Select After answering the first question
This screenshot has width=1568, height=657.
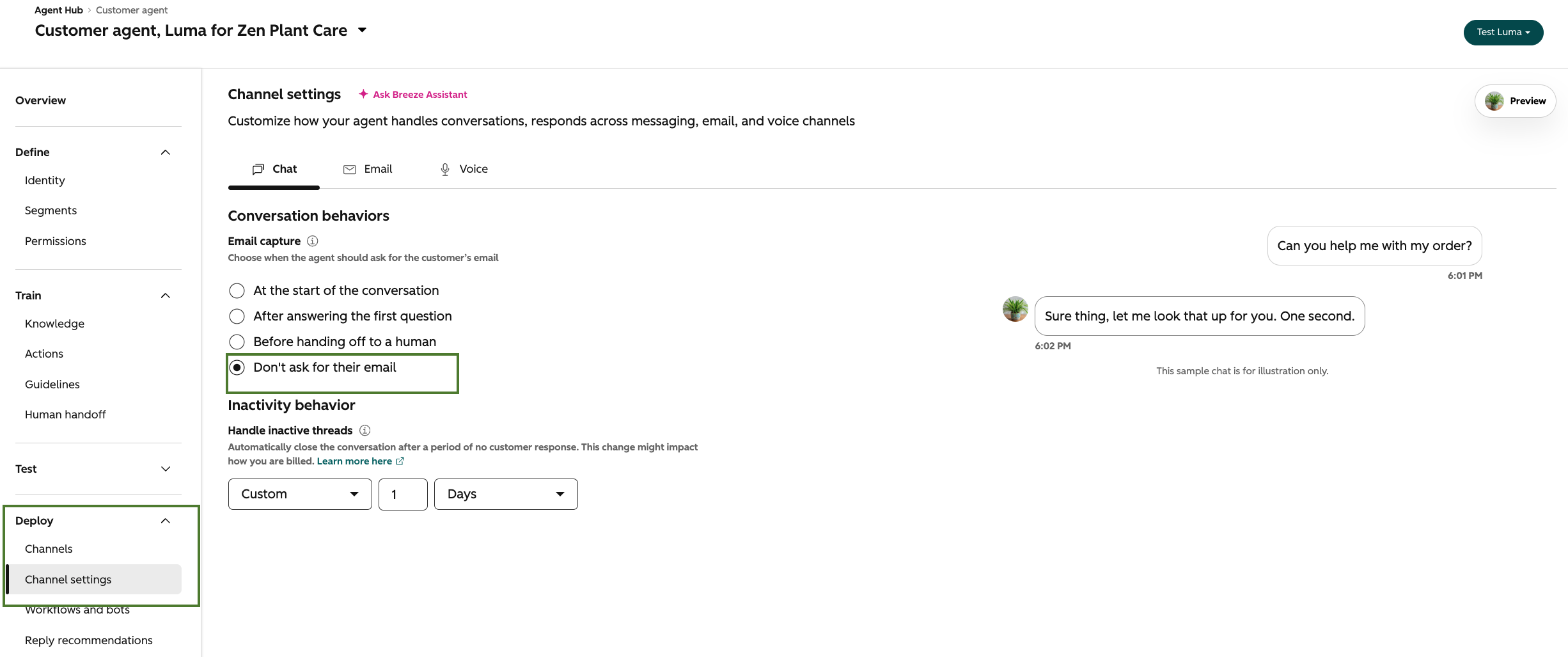[237, 317]
